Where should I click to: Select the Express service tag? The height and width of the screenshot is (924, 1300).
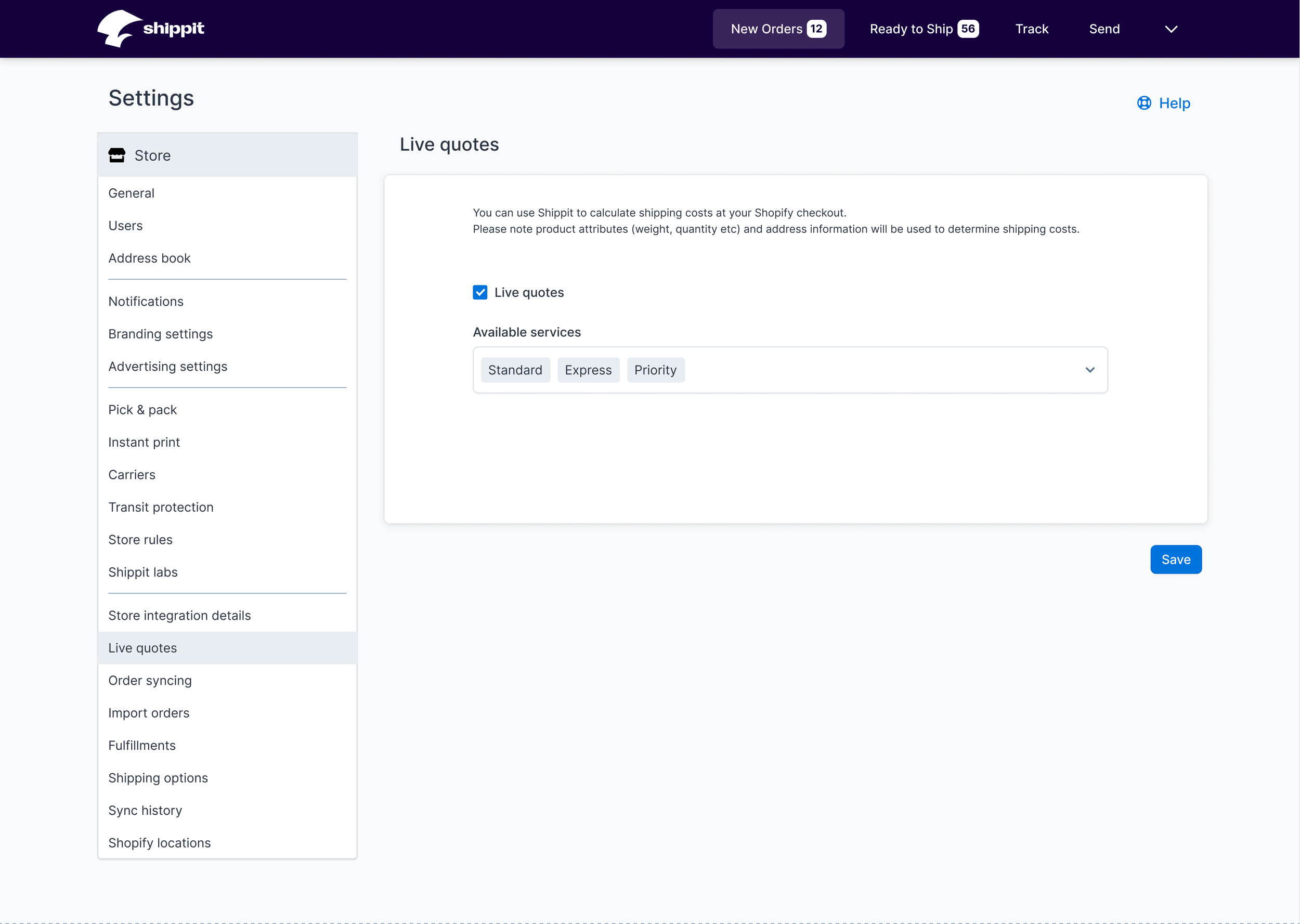588,370
